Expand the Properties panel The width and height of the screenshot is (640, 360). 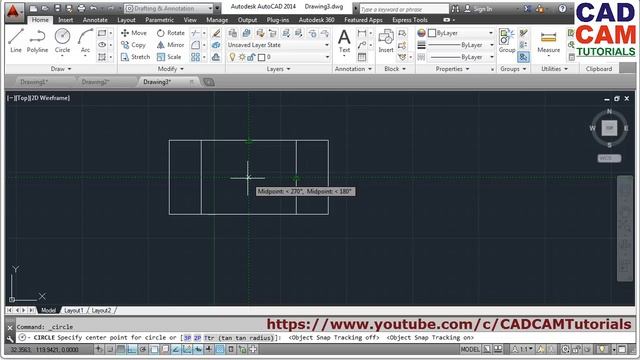(452, 69)
